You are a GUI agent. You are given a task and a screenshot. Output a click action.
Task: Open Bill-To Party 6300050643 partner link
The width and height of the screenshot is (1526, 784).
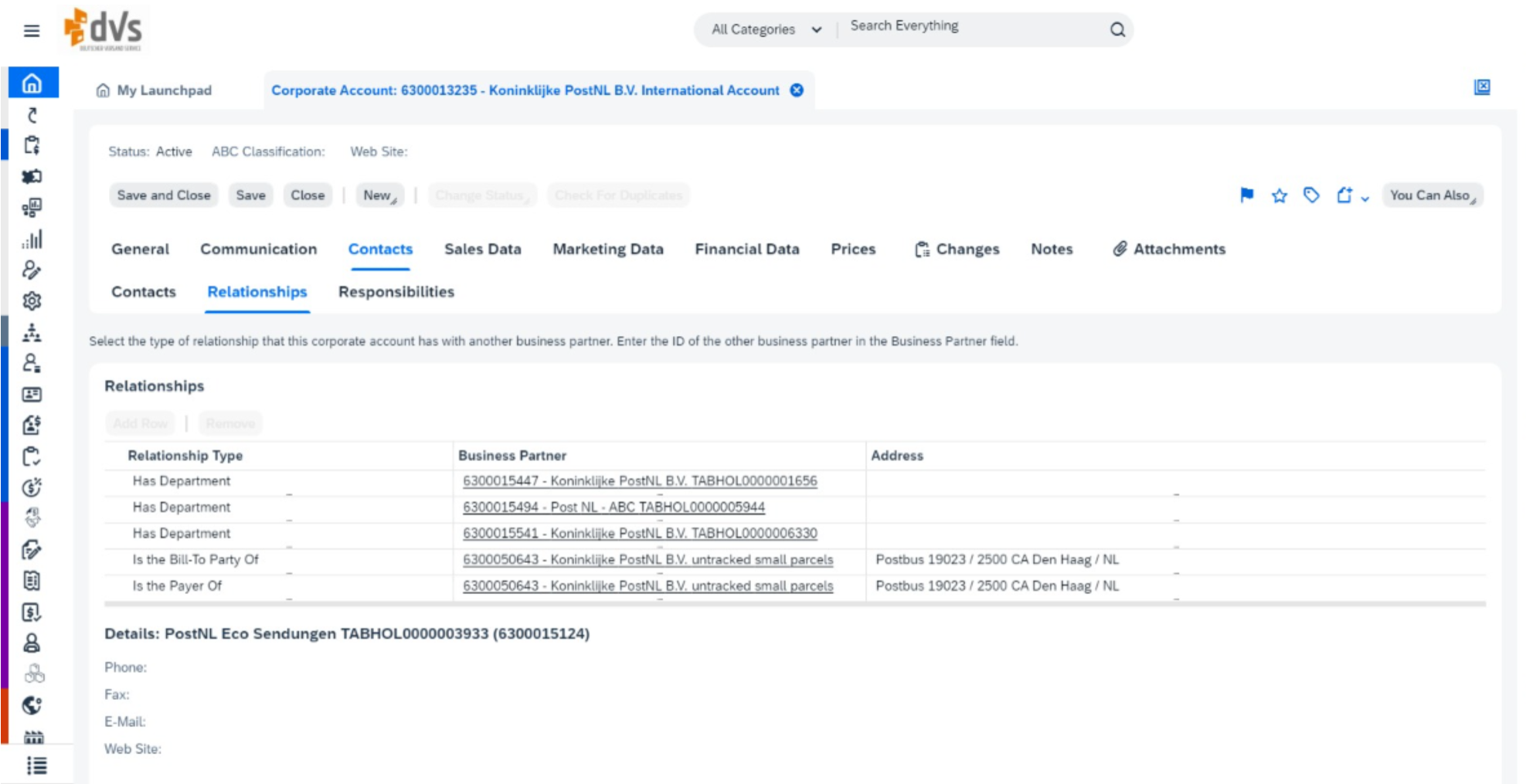[x=648, y=560]
